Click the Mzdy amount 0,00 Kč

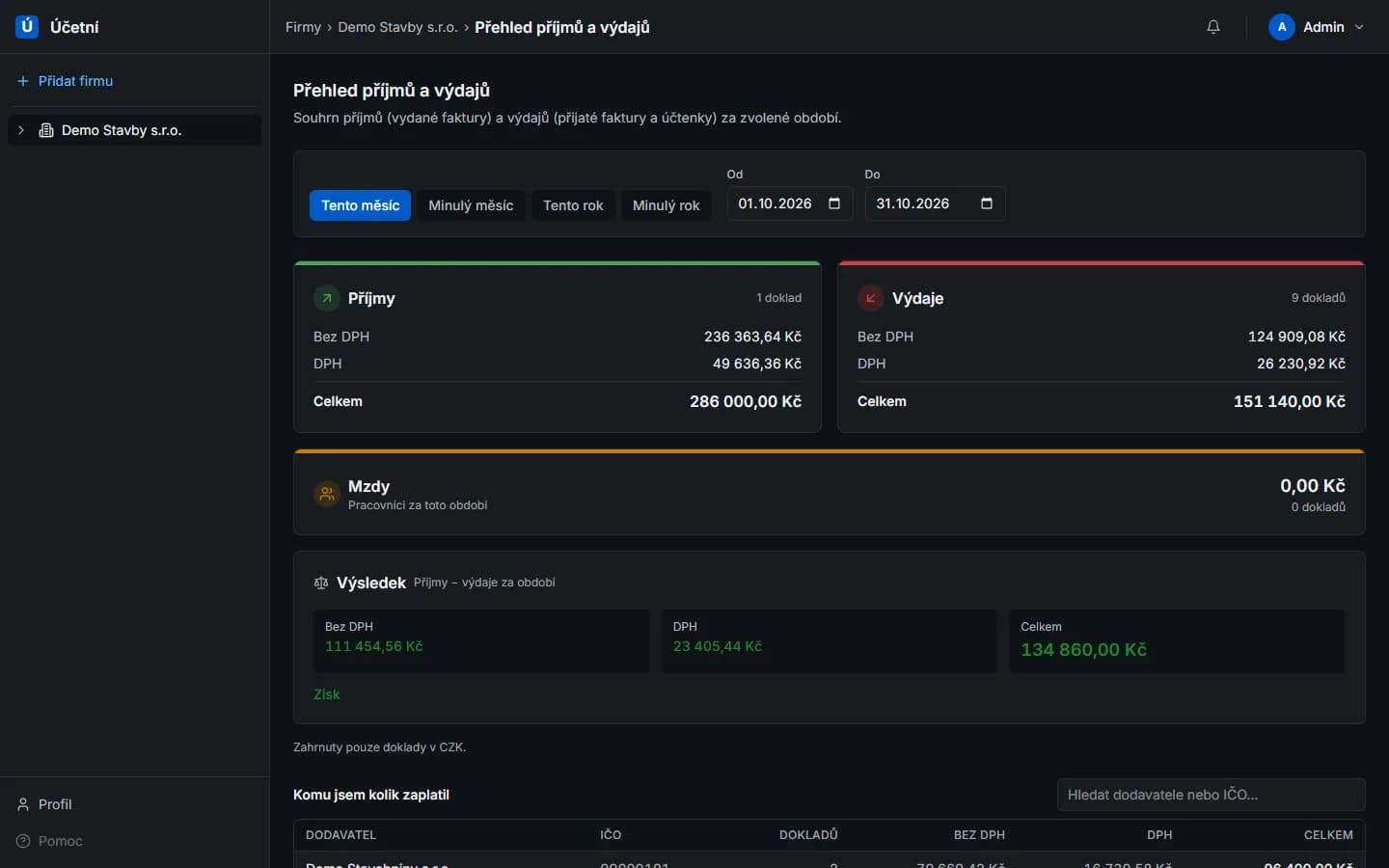1313,486
